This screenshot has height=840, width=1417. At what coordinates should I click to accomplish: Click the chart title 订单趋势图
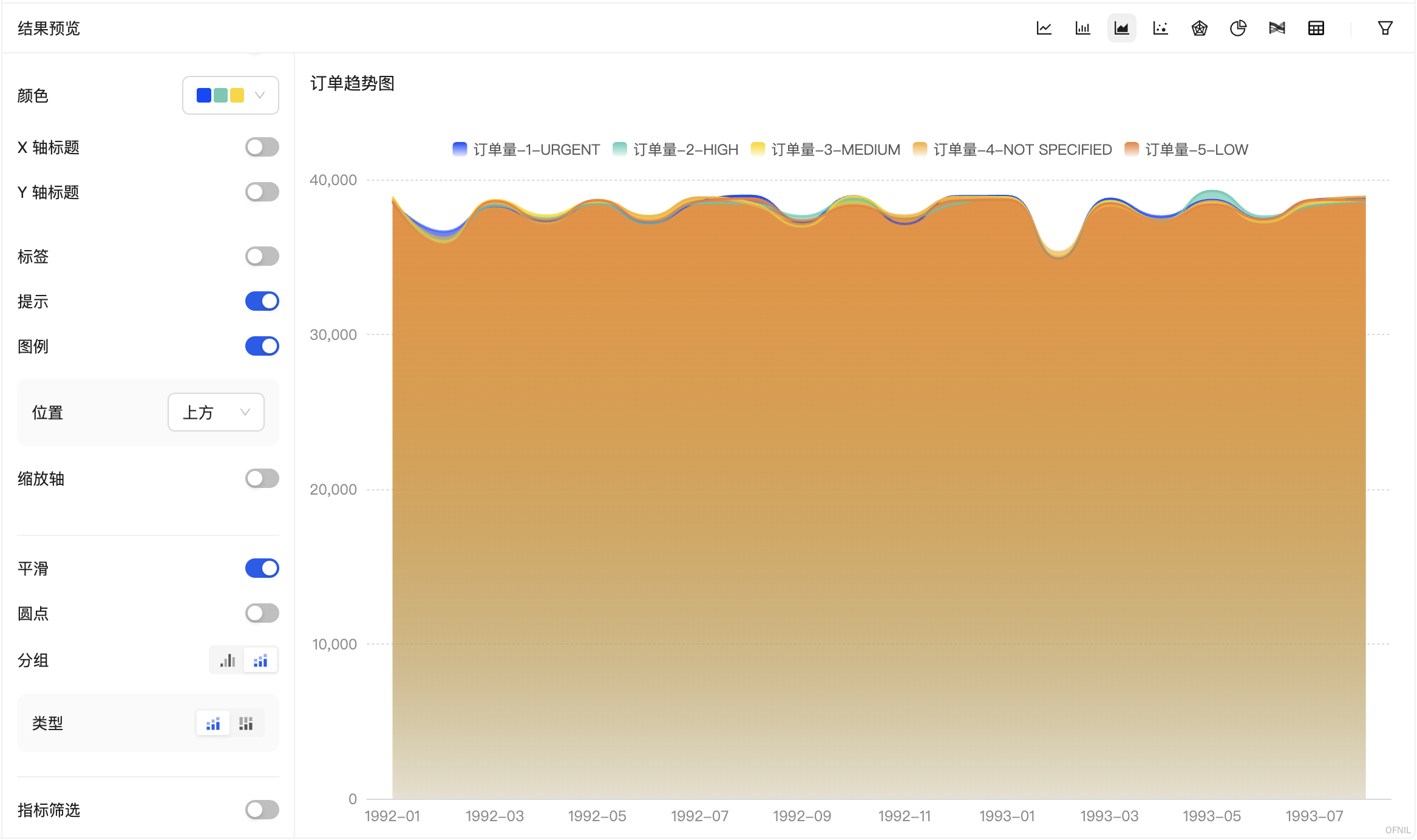tap(352, 83)
